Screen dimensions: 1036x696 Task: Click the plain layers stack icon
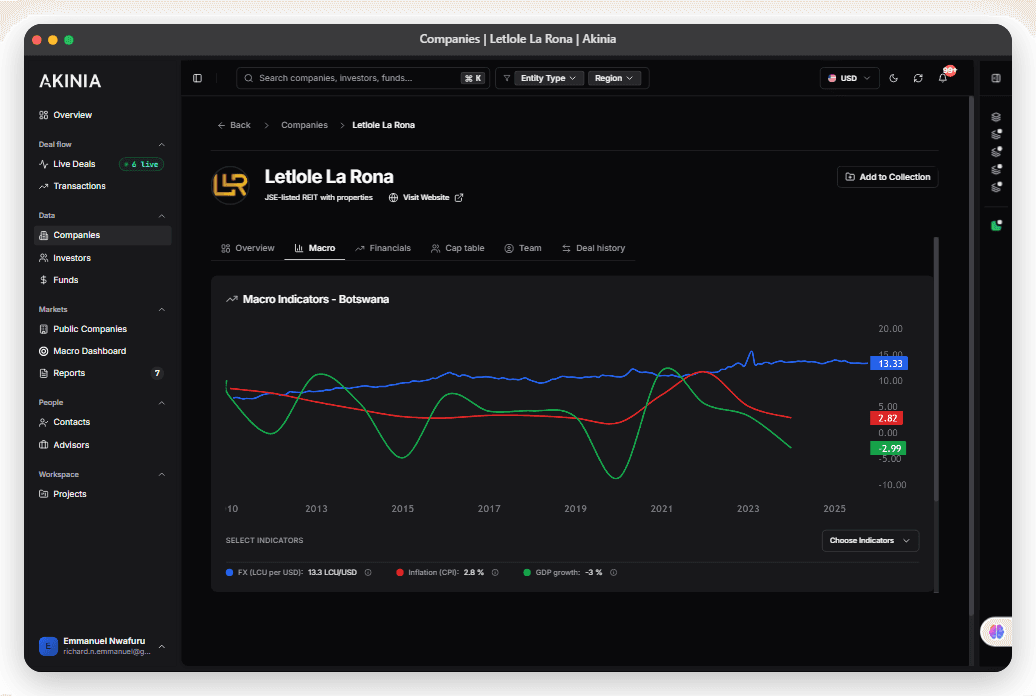(996, 117)
